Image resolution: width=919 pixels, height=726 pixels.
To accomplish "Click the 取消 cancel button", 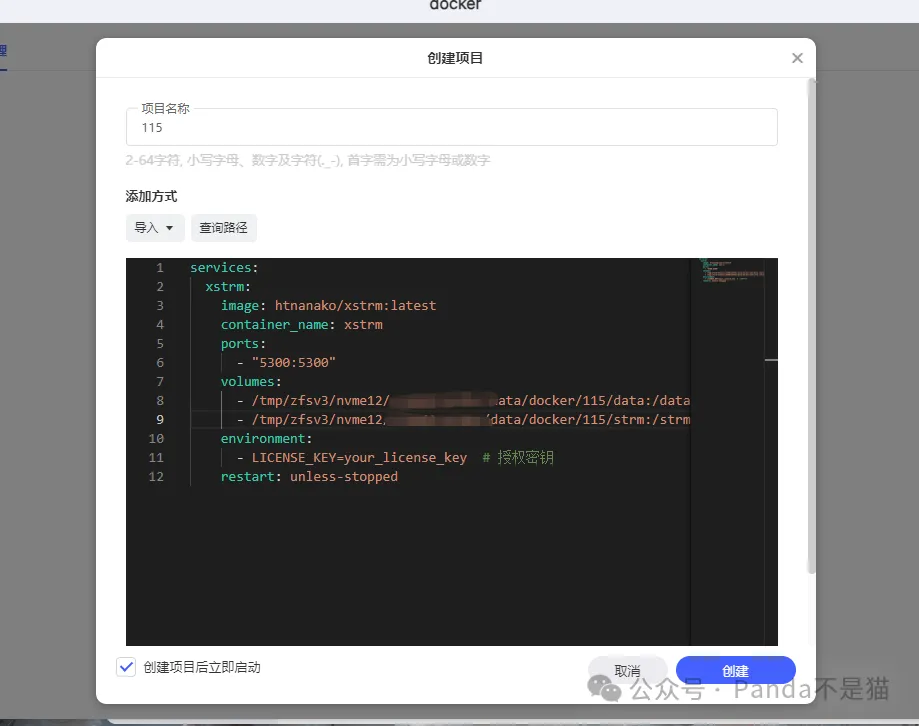I will point(627,670).
